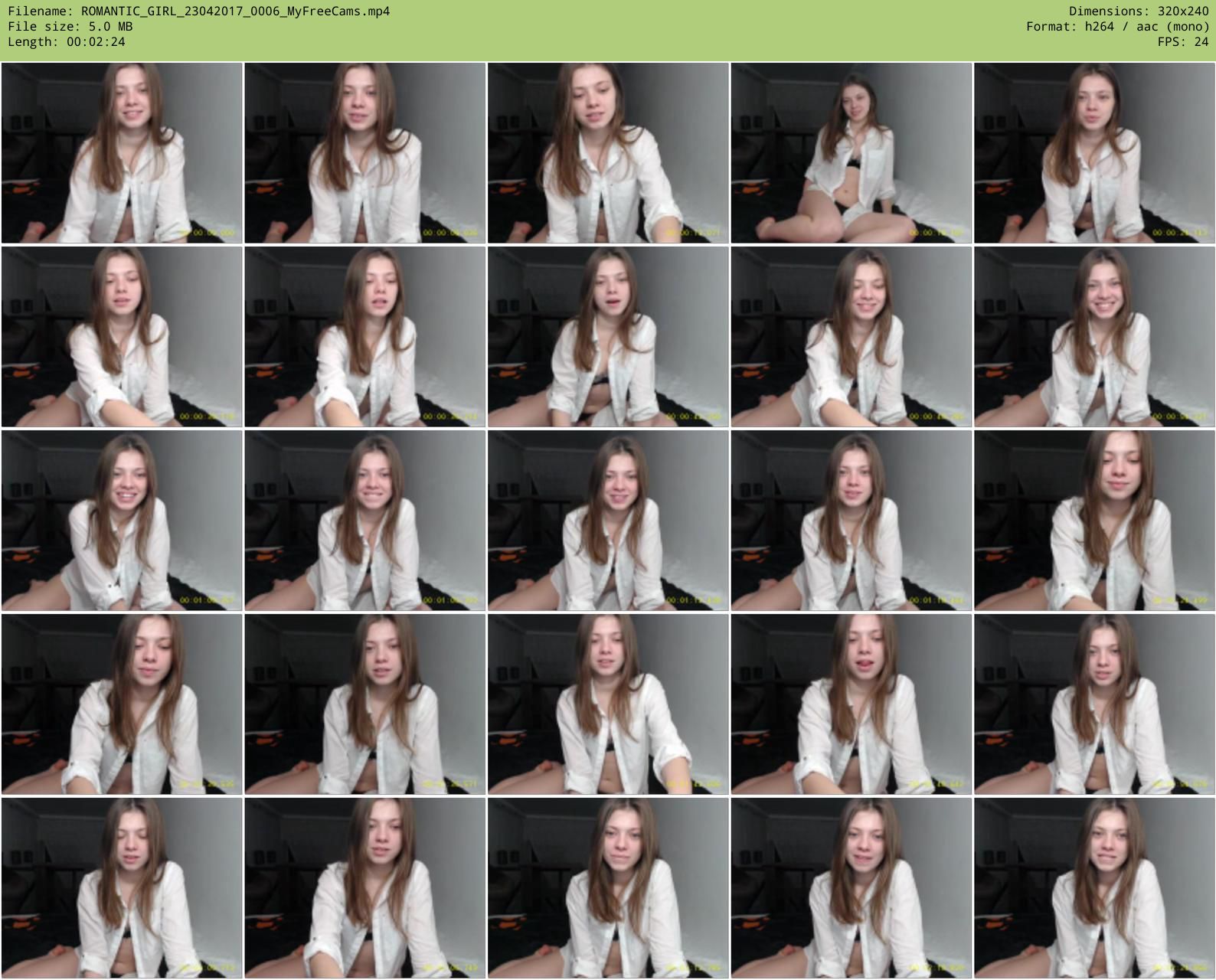Select the fourth thumbnail in the third row
The height and width of the screenshot is (980, 1216).
click(852, 521)
